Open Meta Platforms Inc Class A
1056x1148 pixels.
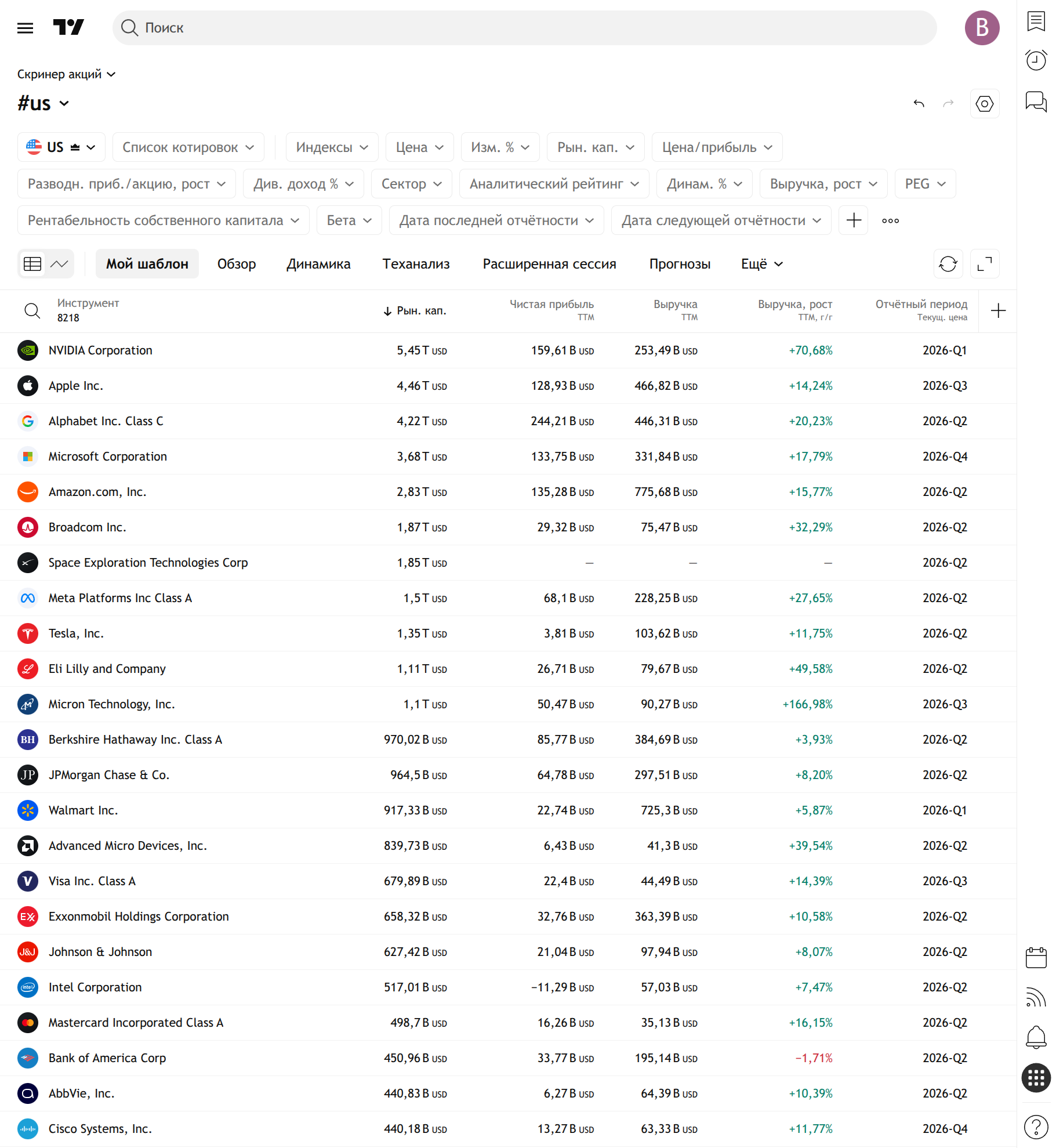(x=120, y=598)
